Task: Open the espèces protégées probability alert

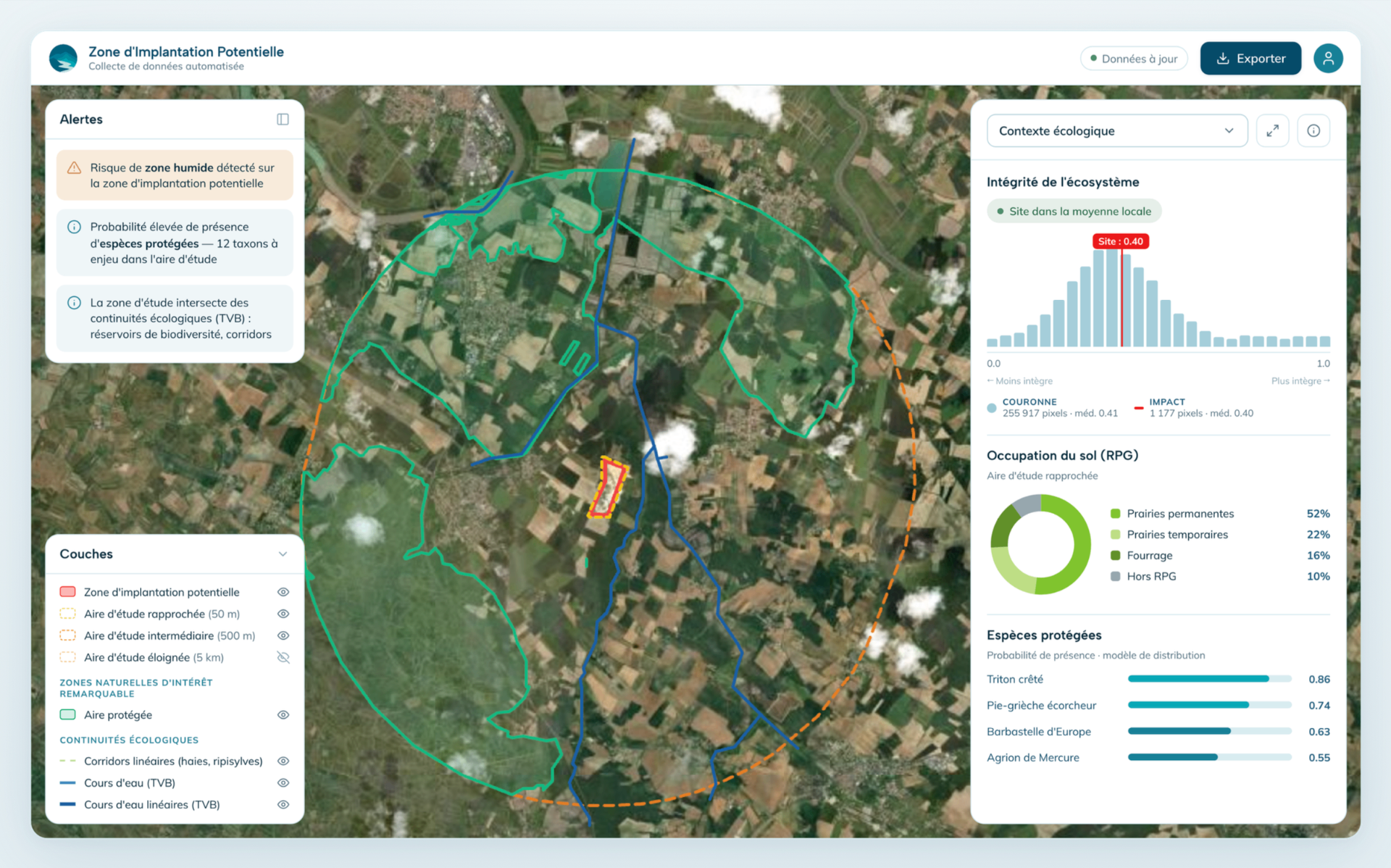Action: click(175, 243)
